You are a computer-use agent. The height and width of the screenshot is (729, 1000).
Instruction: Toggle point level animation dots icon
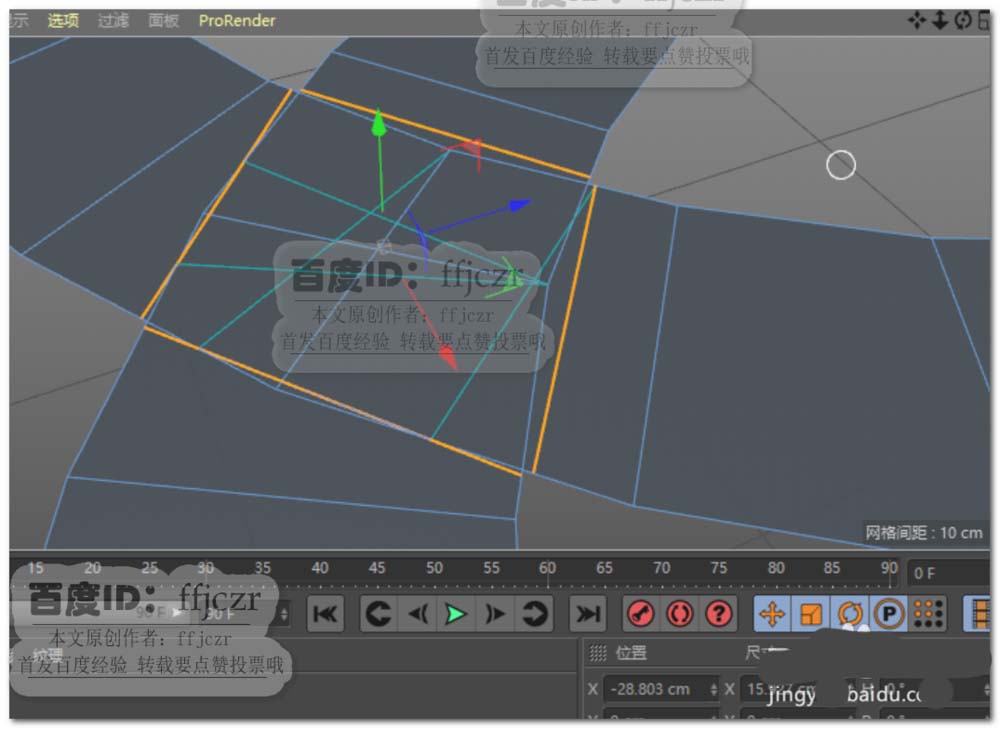pos(928,614)
